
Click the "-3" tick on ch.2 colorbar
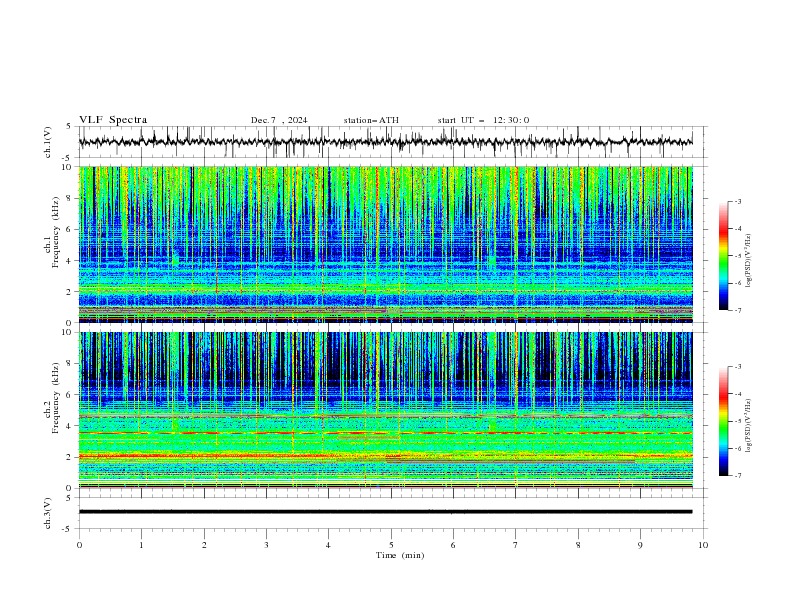pos(737,367)
